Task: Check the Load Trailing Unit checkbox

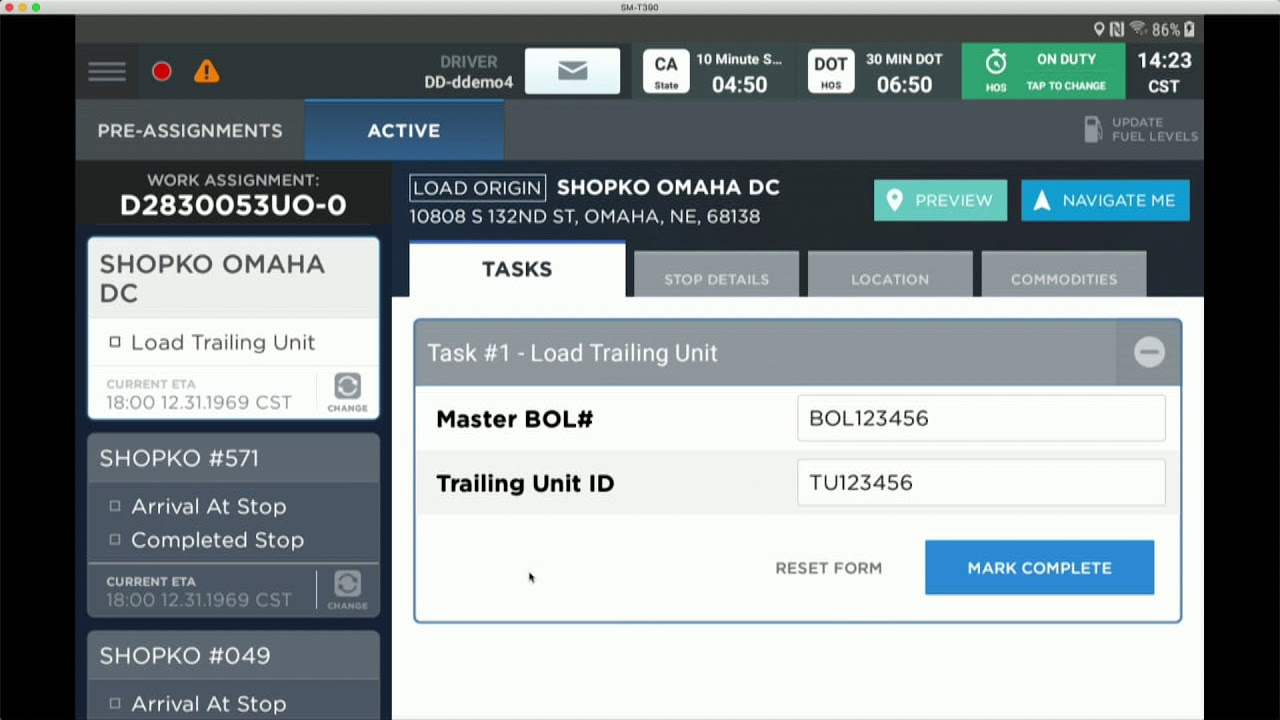Action: coord(115,342)
